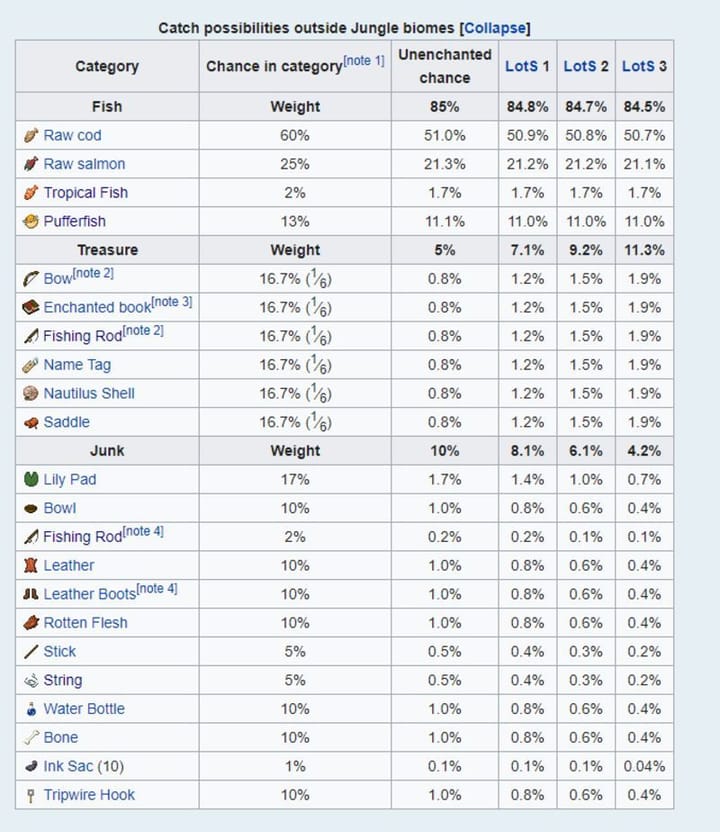Viewport: 720px width, 832px height.
Task: Open the LotS 1 column header link
Action: point(527,66)
